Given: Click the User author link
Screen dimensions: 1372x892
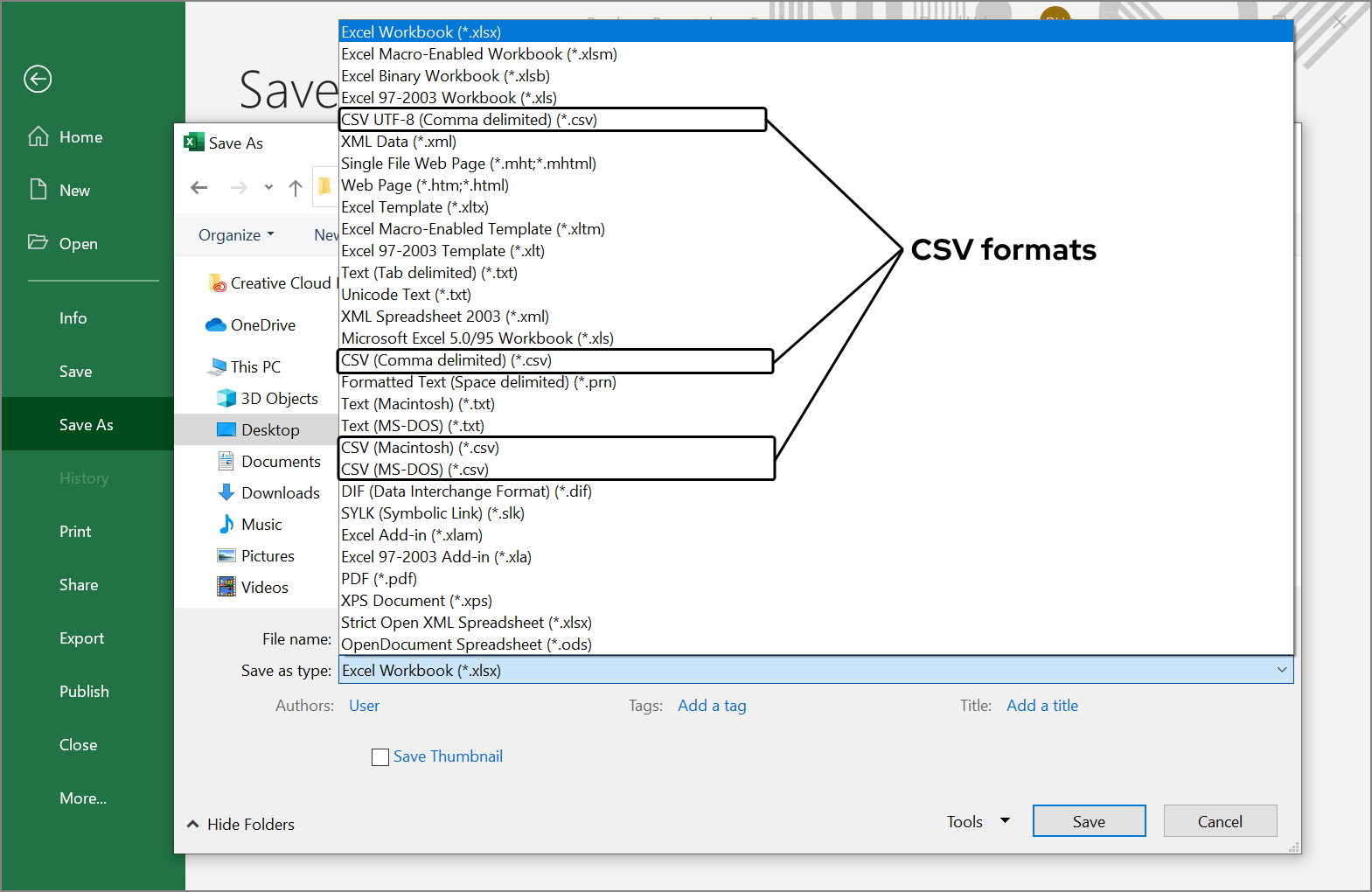Looking at the screenshot, I should [364, 706].
